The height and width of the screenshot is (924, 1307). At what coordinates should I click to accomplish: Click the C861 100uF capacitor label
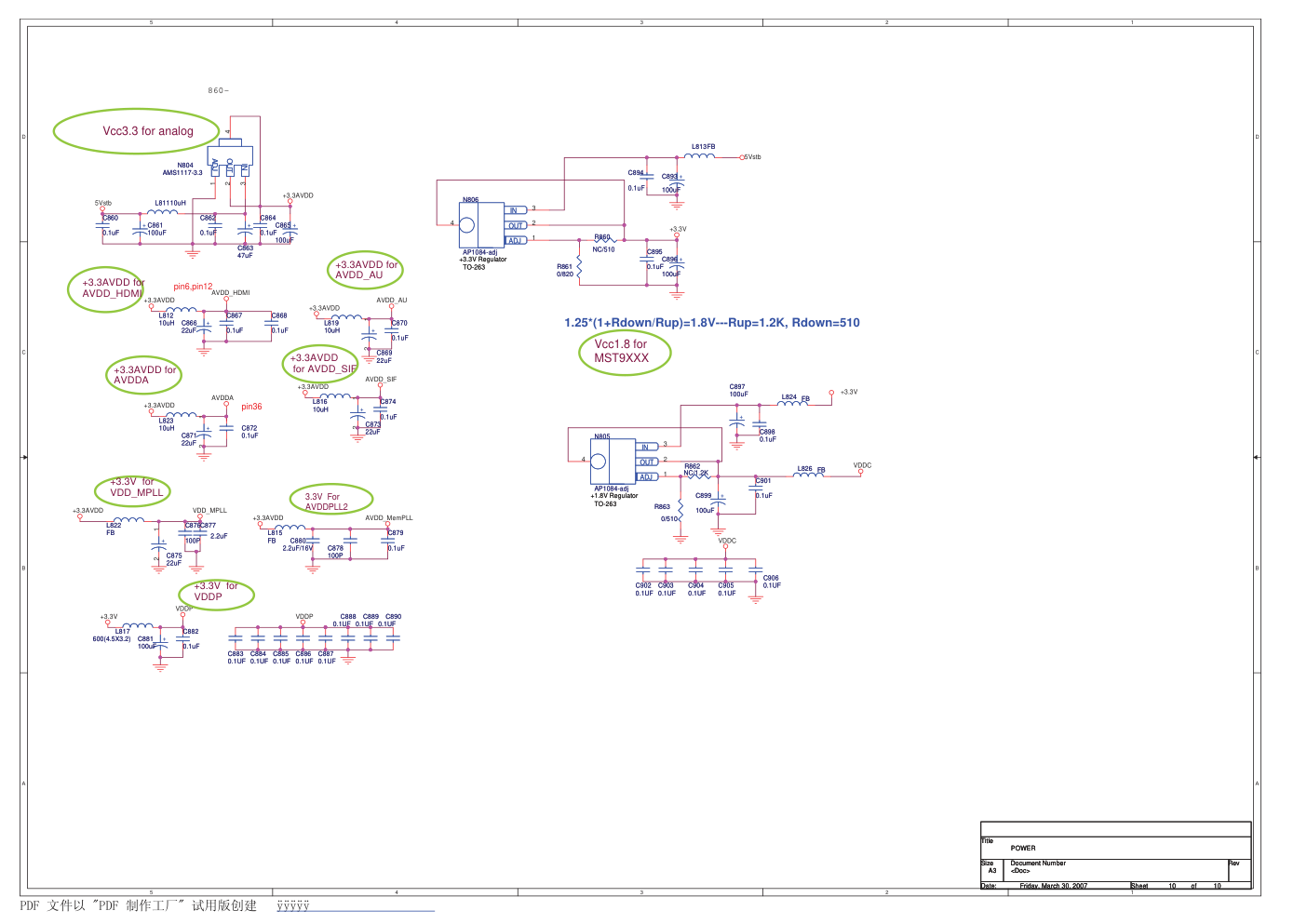point(156,229)
